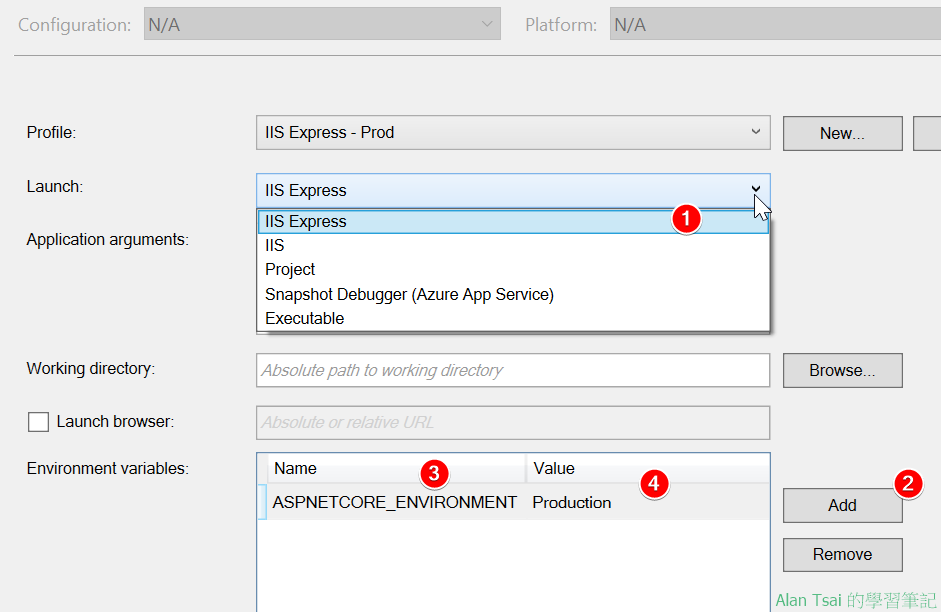Viewport: 941px width, 612px height.
Task: Select Executable in the Launch list
Action: 513,318
